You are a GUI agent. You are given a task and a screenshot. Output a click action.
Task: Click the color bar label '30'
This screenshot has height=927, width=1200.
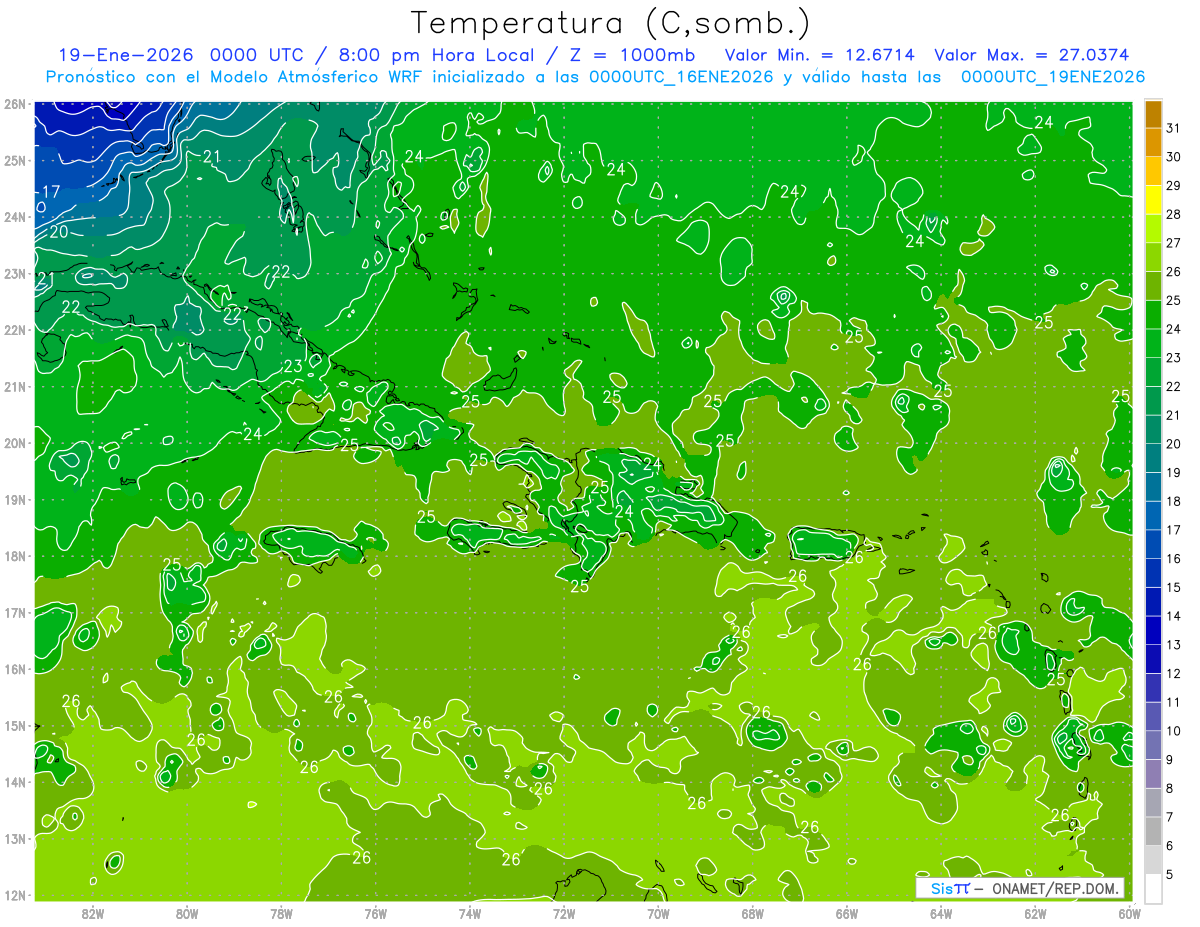coord(1173,157)
